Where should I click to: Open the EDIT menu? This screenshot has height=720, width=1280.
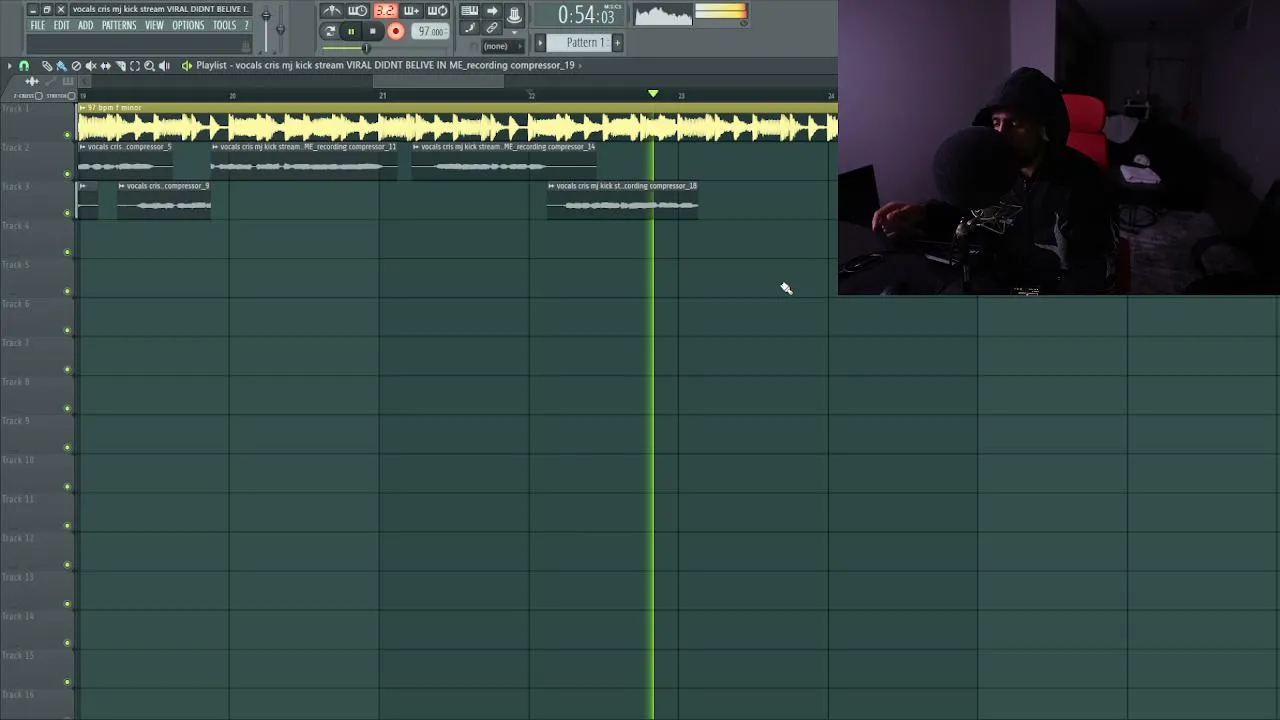[61, 25]
